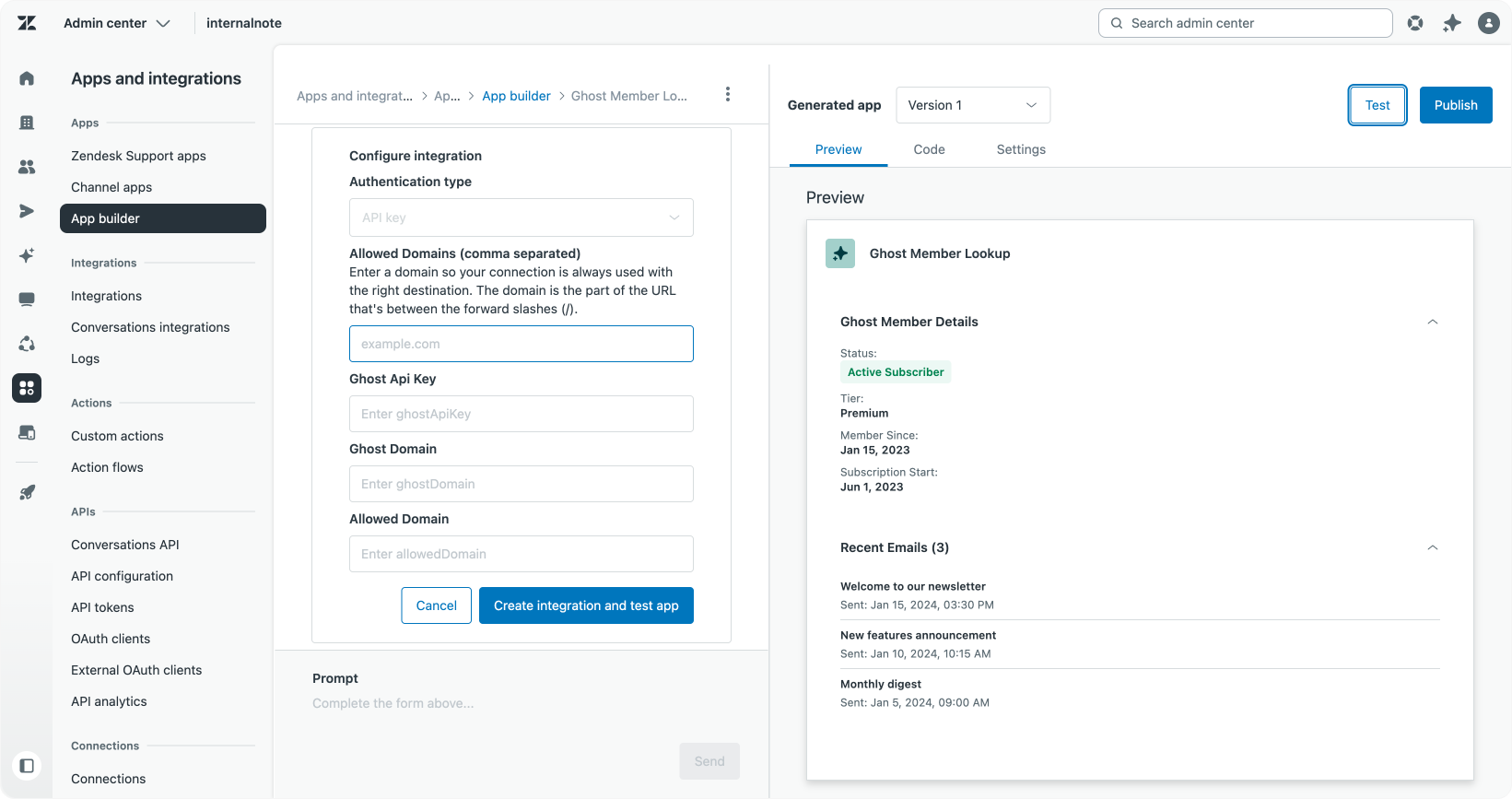Open the help lifebuoy icon in header

pyautogui.click(x=1415, y=23)
